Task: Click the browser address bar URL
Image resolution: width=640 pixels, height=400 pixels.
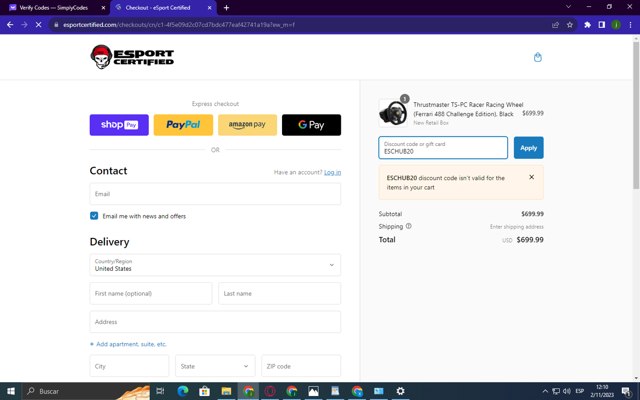Action: (x=179, y=25)
